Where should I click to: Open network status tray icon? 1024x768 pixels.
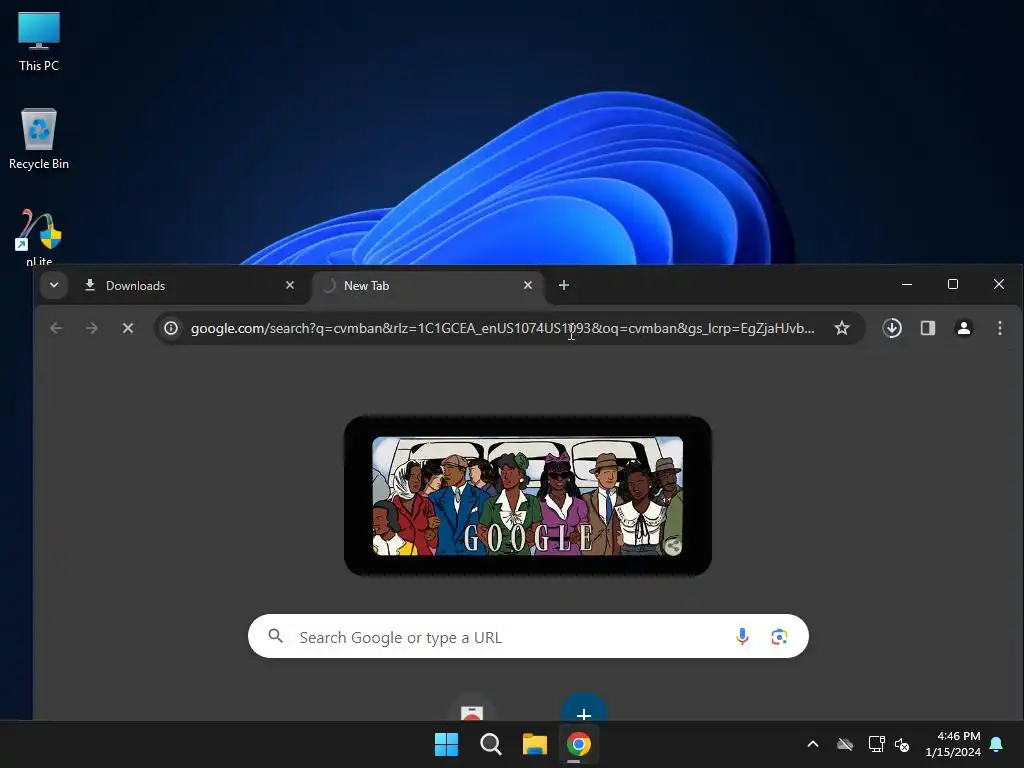876,744
